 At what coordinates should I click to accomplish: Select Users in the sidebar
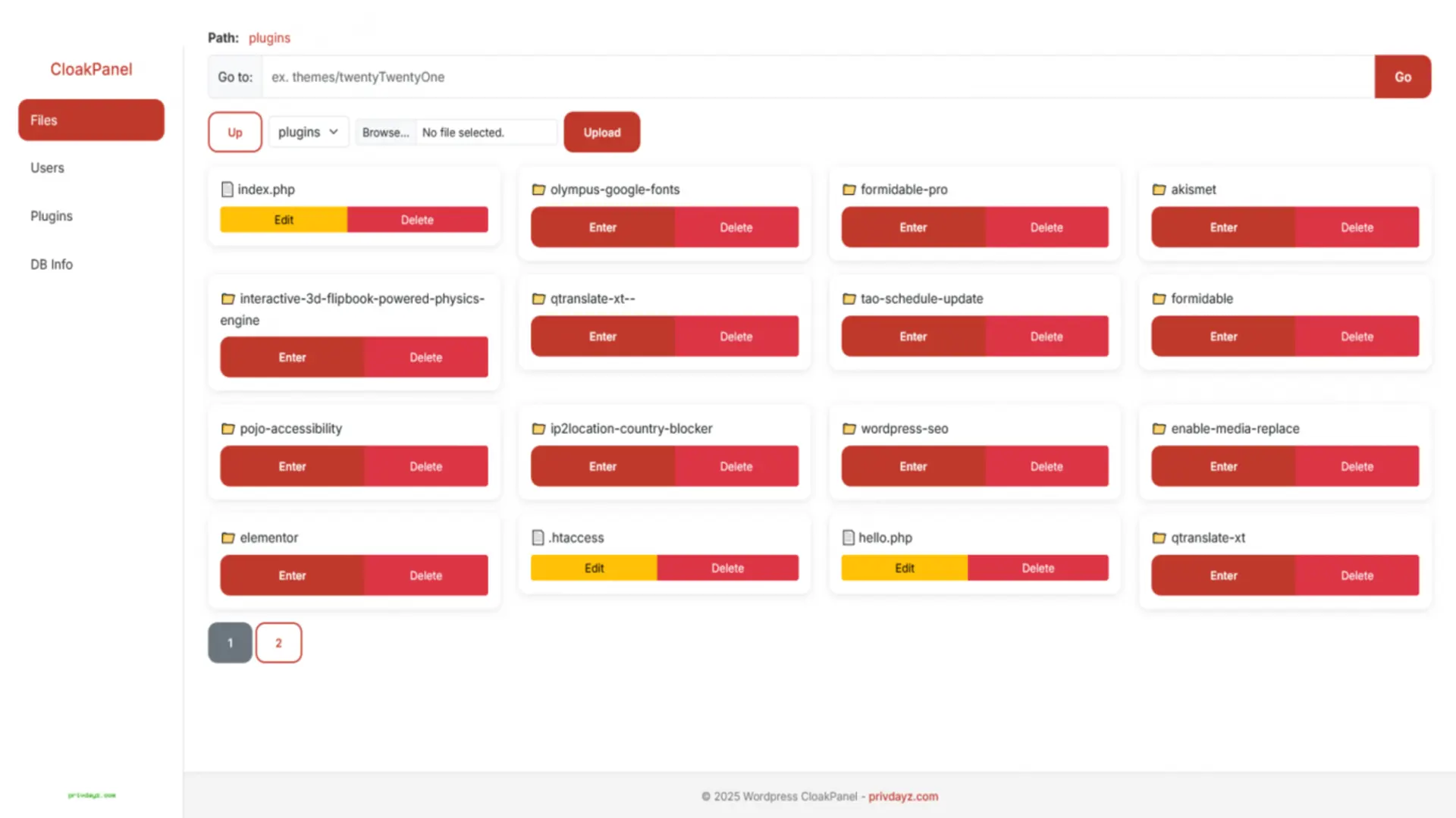pos(47,168)
